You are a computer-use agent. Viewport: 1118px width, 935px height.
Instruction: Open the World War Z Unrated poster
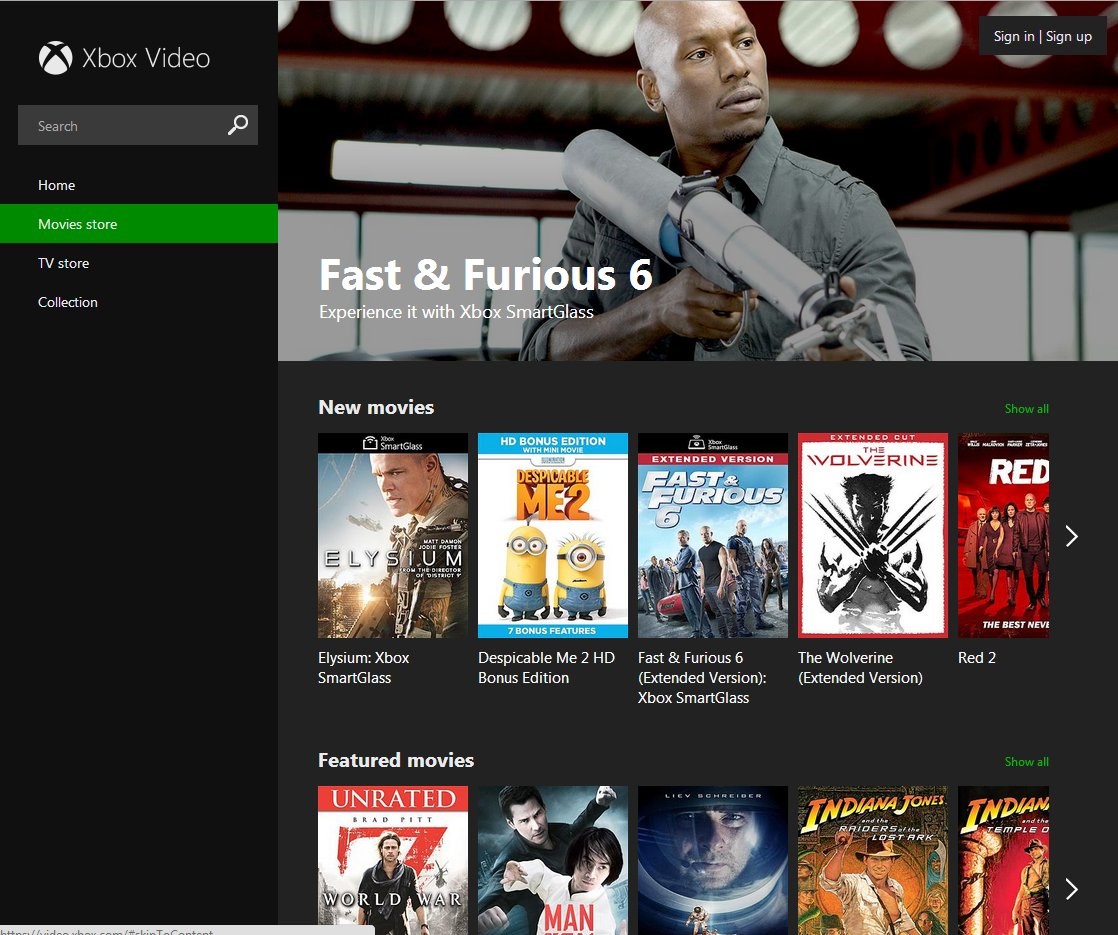click(393, 860)
